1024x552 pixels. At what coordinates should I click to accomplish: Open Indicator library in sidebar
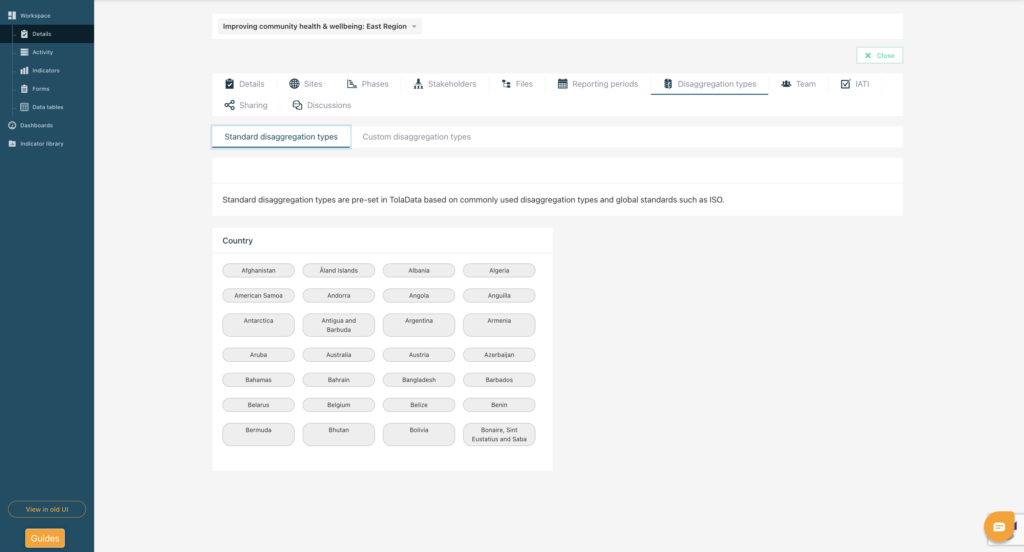[42, 144]
